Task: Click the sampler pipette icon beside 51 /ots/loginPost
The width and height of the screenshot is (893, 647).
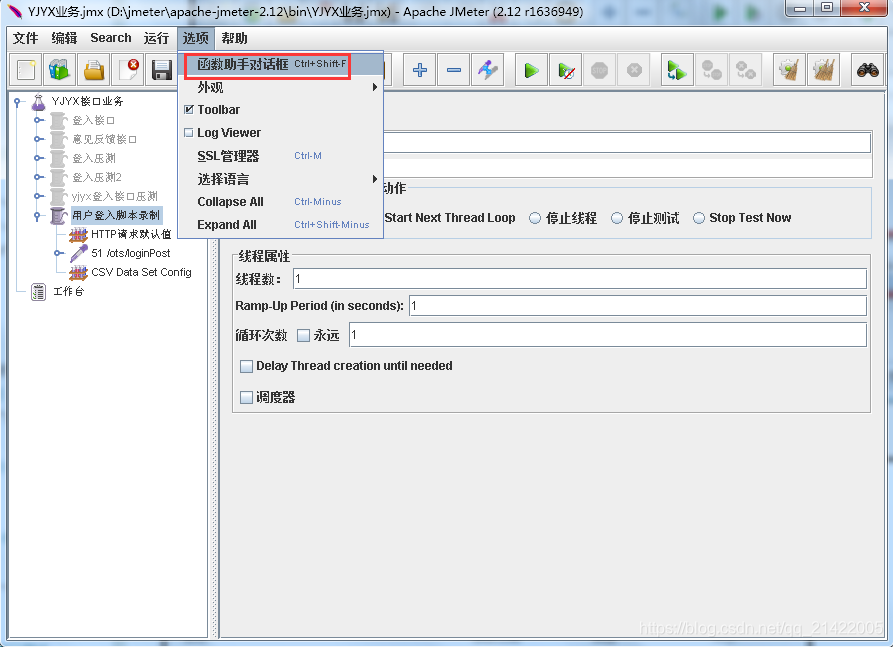Action: click(x=79, y=253)
